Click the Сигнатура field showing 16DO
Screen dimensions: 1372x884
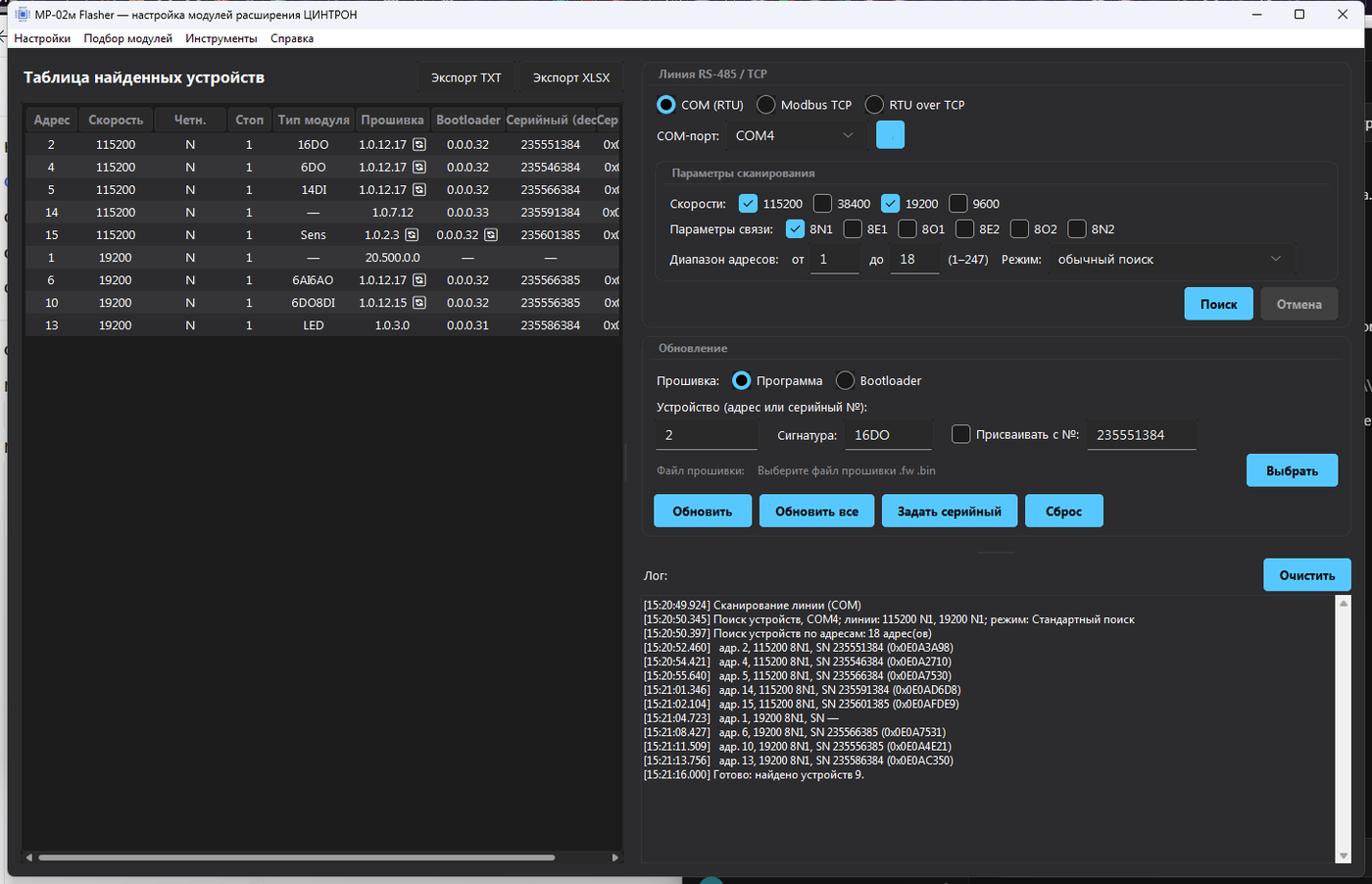point(889,435)
